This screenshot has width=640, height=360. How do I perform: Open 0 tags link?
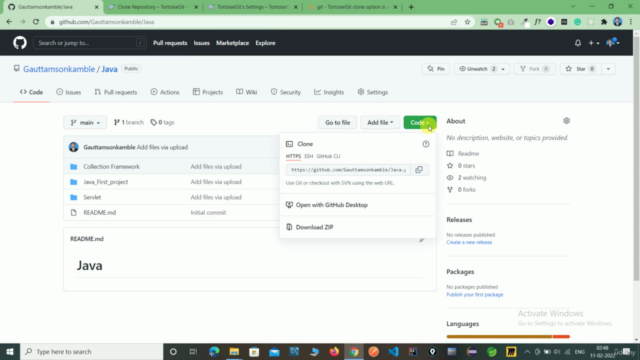(162, 122)
